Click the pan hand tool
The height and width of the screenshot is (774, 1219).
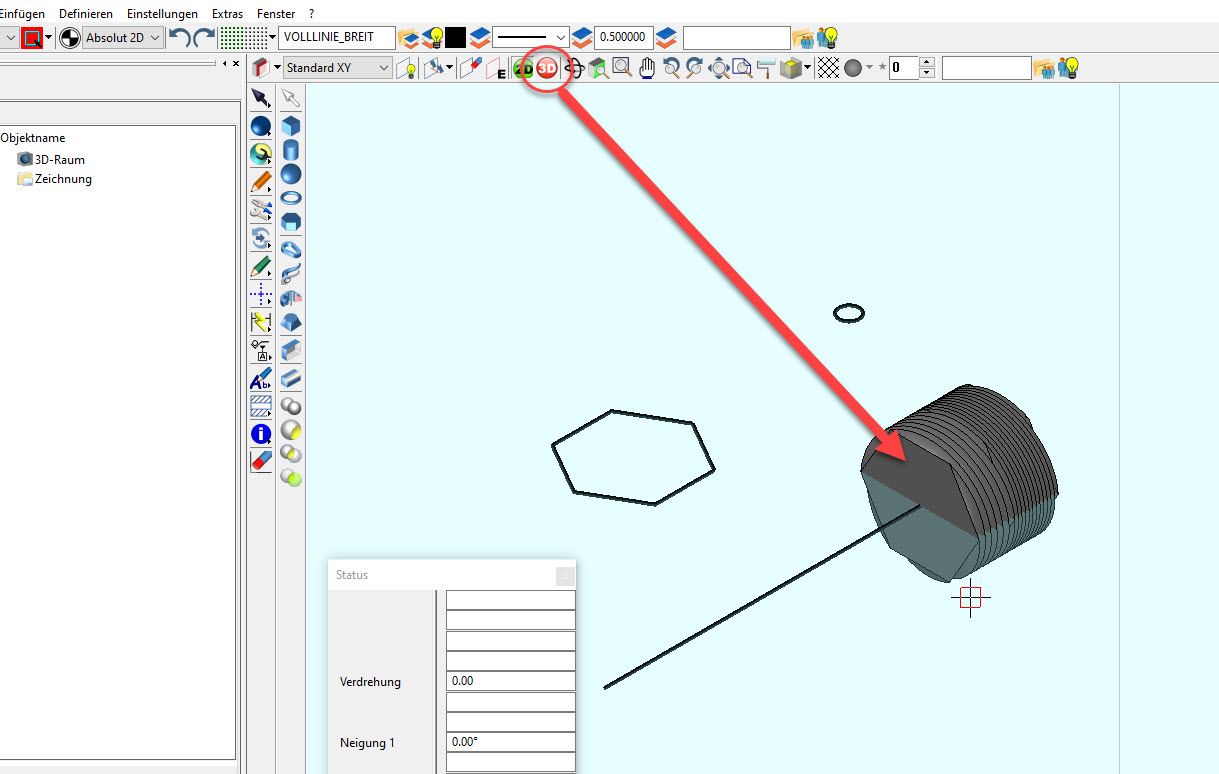[x=647, y=68]
